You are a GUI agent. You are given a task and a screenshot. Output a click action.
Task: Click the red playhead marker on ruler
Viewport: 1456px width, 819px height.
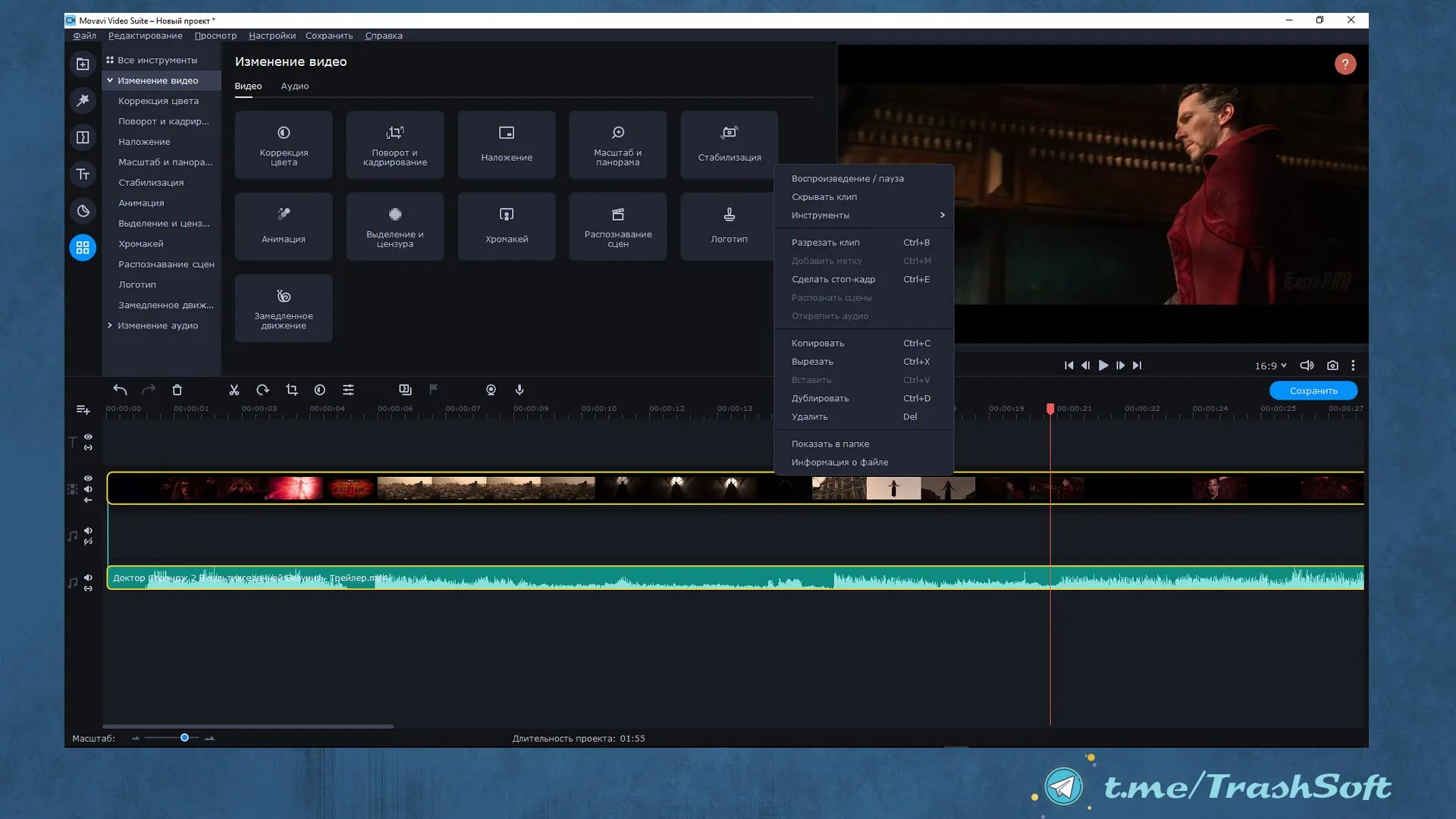(1050, 409)
